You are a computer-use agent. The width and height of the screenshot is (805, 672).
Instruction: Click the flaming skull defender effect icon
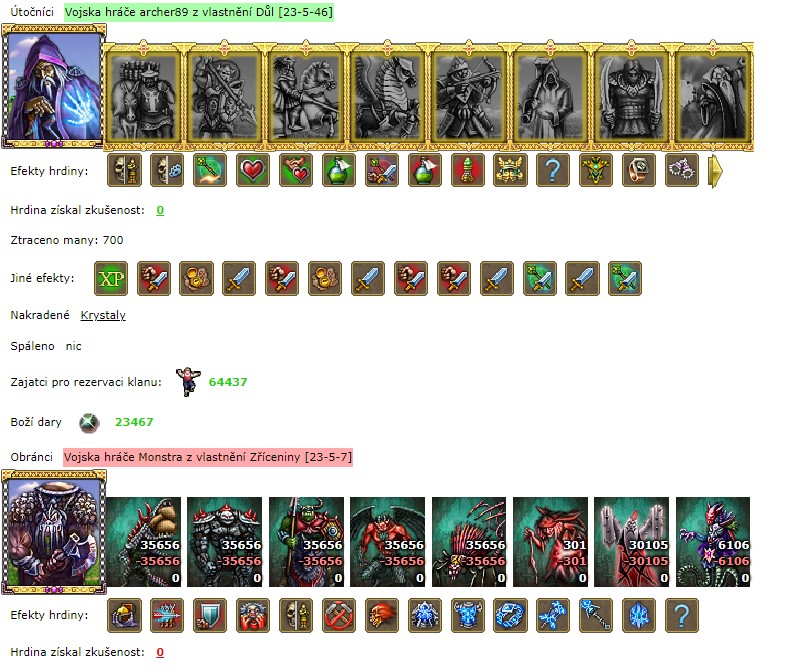(382, 615)
